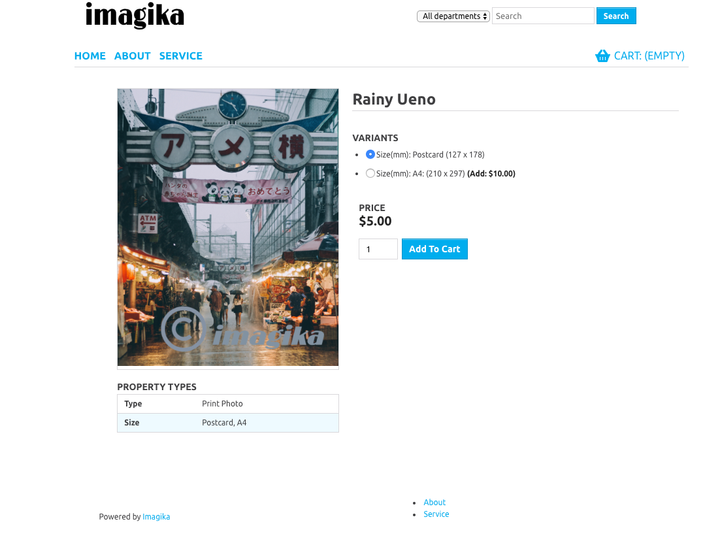Click the Postcard, A4 size row
Image resolution: width=720 pixels, height=545 pixels.
pos(228,422)
